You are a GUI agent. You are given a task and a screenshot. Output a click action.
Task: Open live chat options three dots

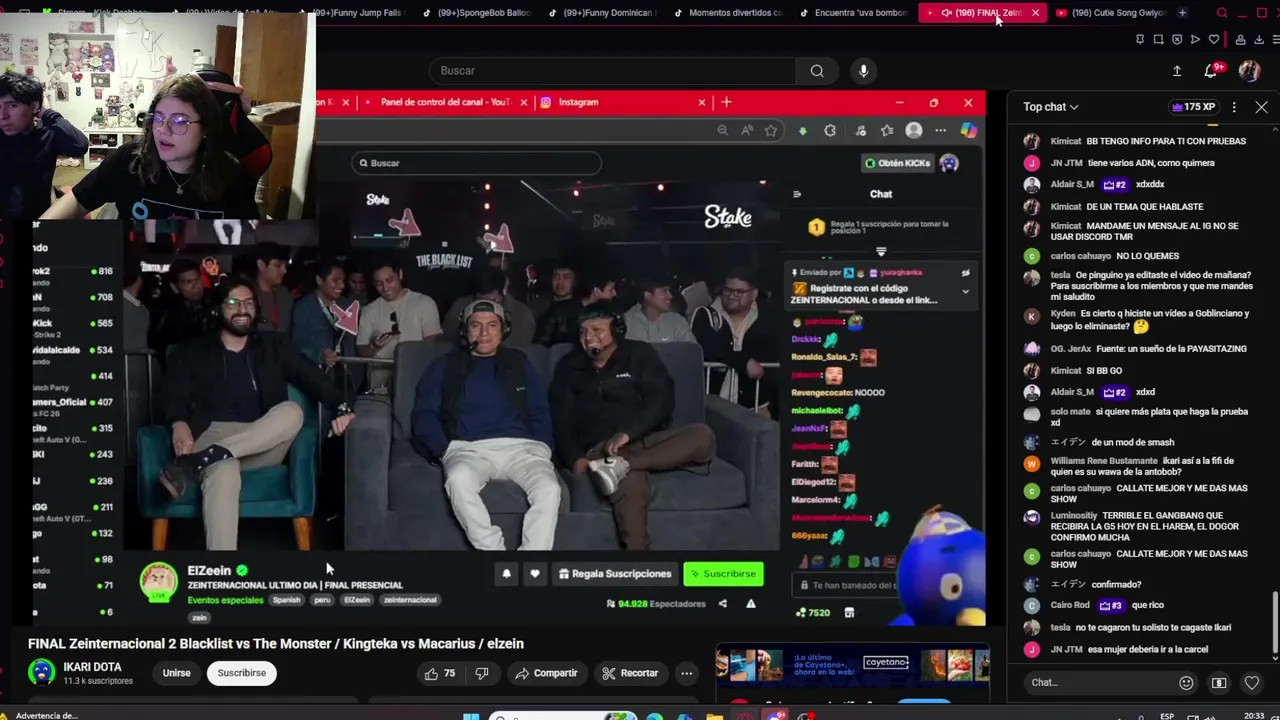(x=1234, y=107)
